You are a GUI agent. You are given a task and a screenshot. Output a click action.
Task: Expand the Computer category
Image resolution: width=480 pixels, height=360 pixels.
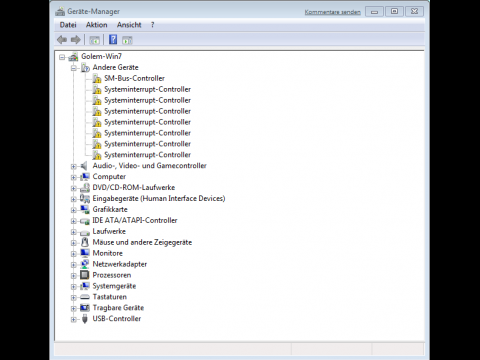pyautogui.click(x=74, y=177)
